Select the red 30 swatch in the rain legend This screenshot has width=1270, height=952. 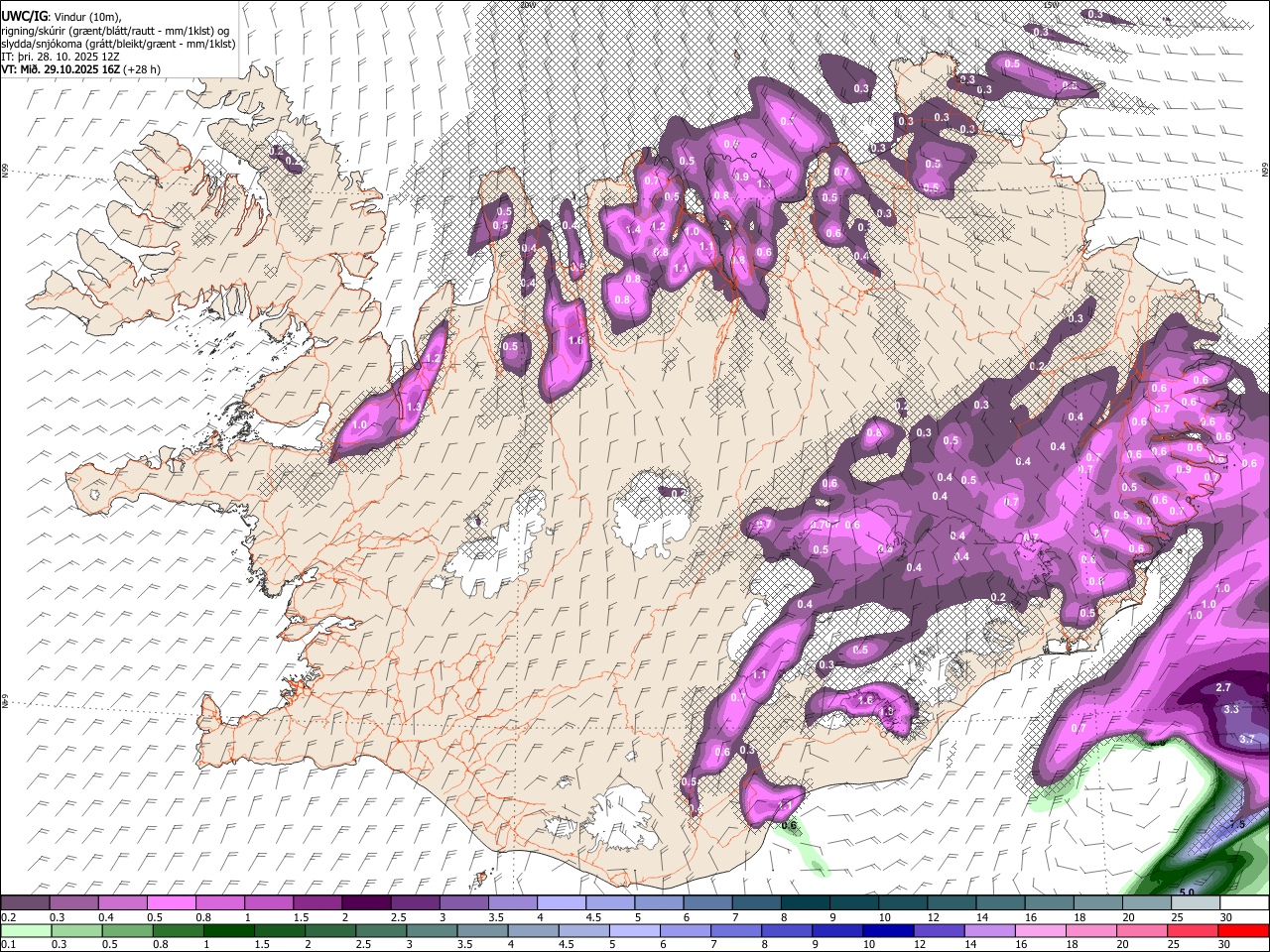pyautogui.click(x=1245, y=930)
